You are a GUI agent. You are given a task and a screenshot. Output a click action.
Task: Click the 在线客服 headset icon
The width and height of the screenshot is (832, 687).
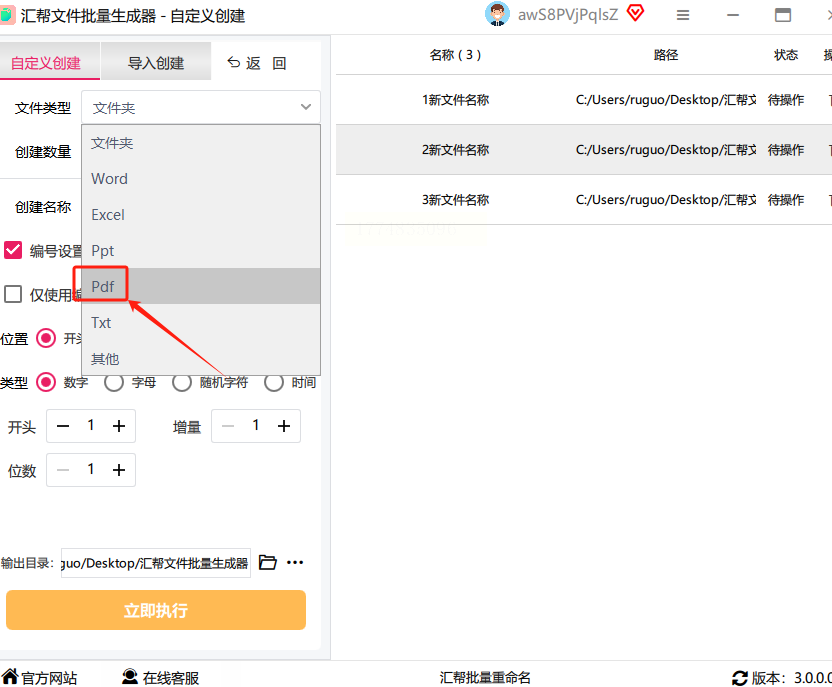pyautogui.click(x=130, y=677)
